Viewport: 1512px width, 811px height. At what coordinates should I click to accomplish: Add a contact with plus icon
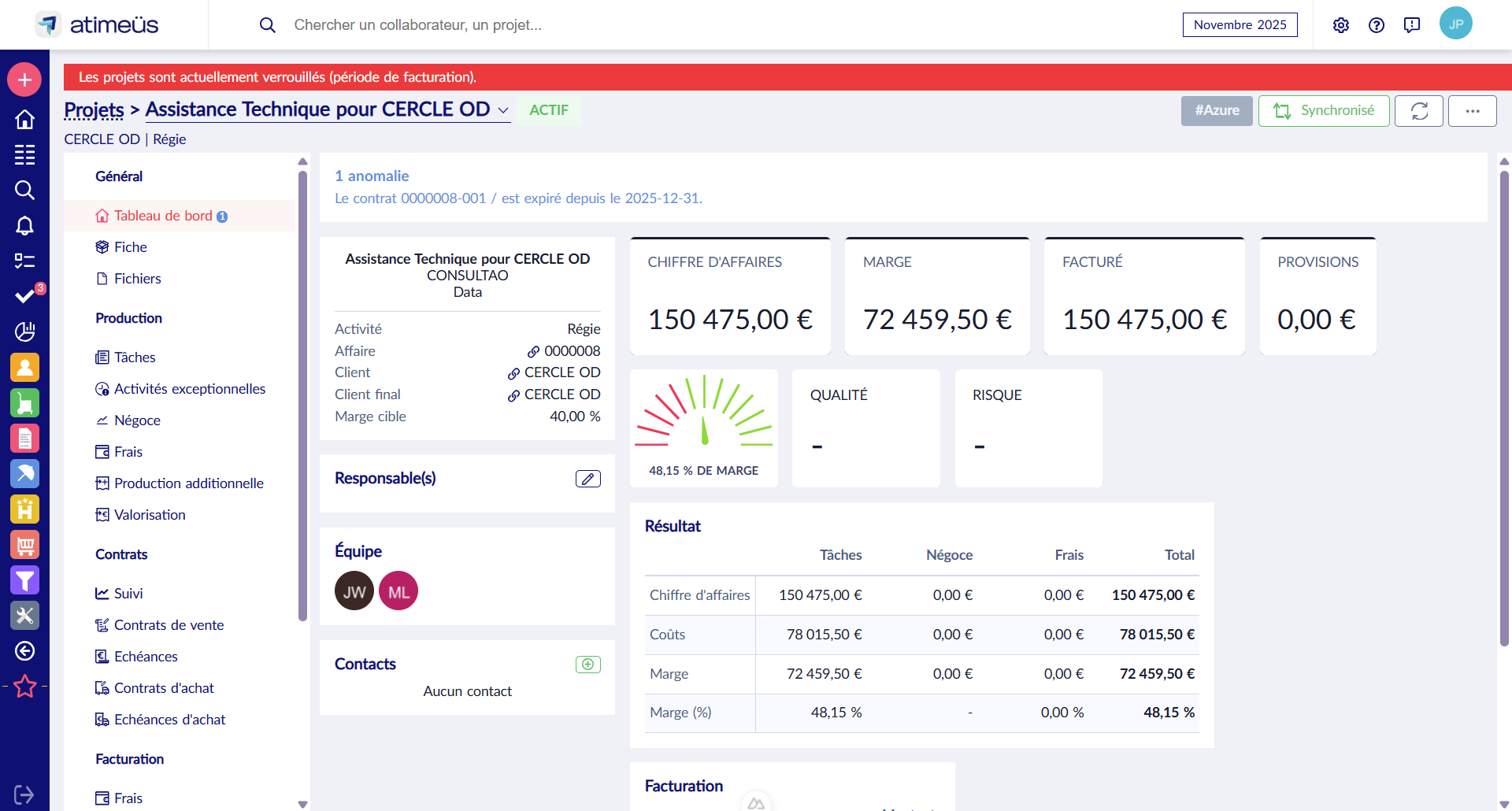click(x=587, y=665)
